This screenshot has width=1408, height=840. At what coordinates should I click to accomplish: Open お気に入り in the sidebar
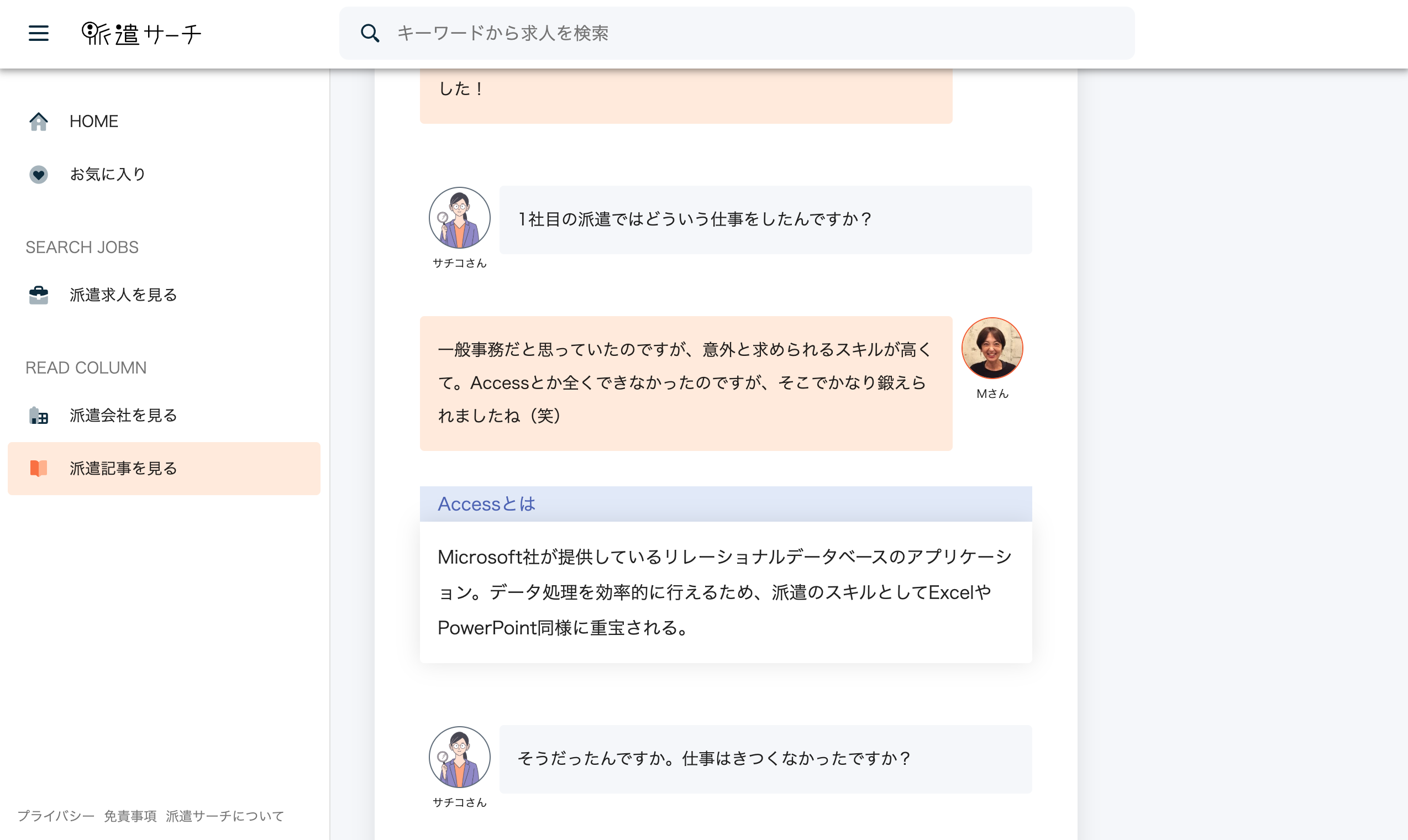(108, 174)
